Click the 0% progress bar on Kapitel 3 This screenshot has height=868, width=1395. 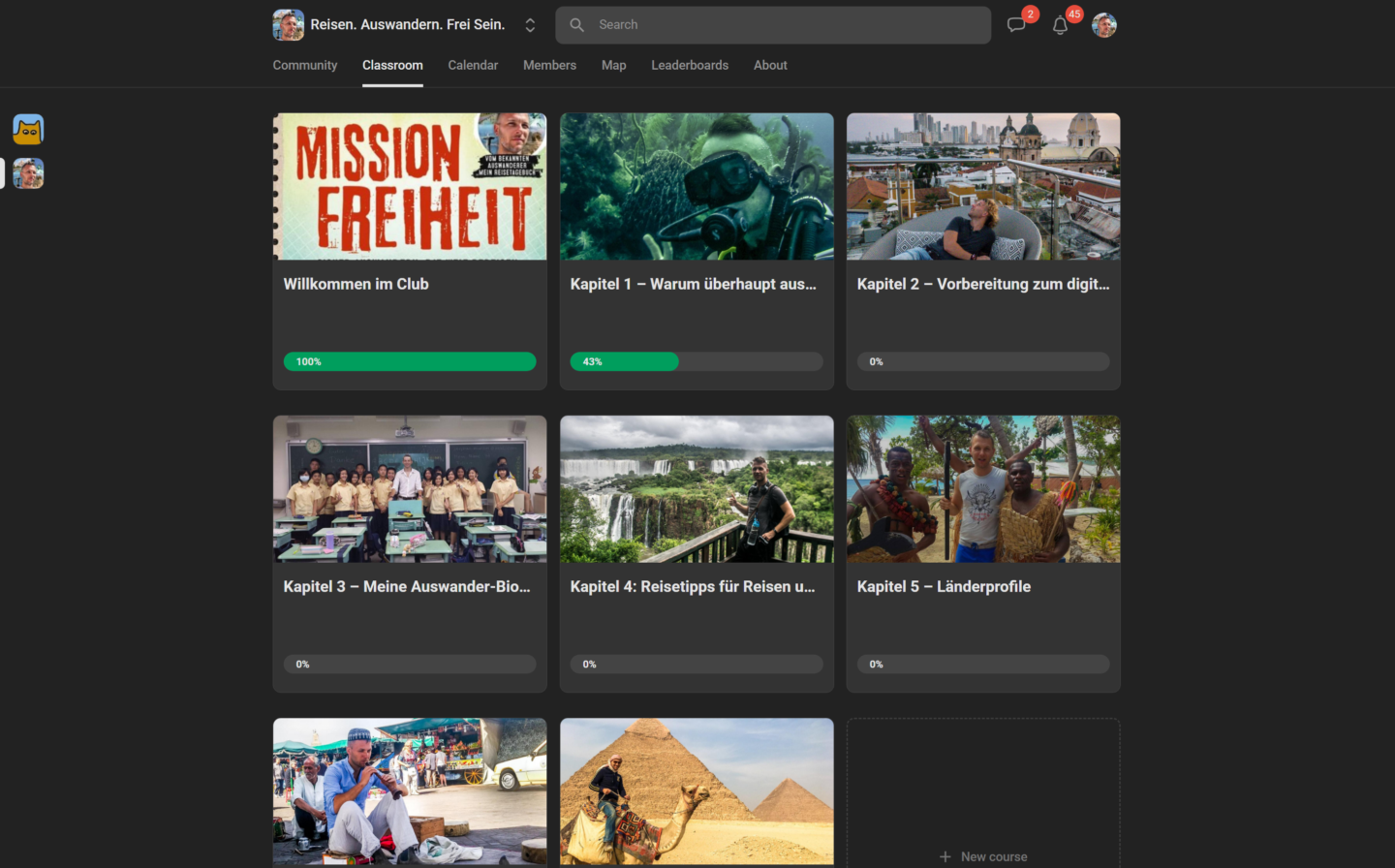point(410,664)
